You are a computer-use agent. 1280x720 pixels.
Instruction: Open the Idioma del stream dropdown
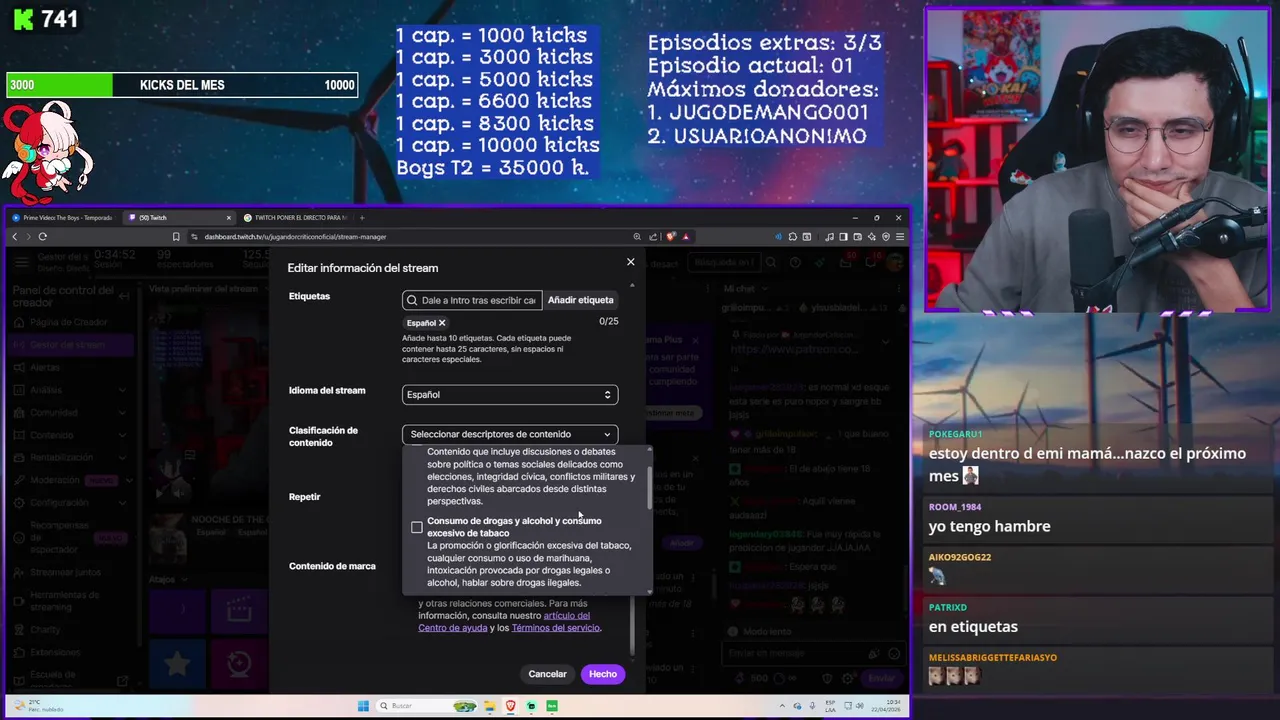pyautogui.click(x=510, y=394)
